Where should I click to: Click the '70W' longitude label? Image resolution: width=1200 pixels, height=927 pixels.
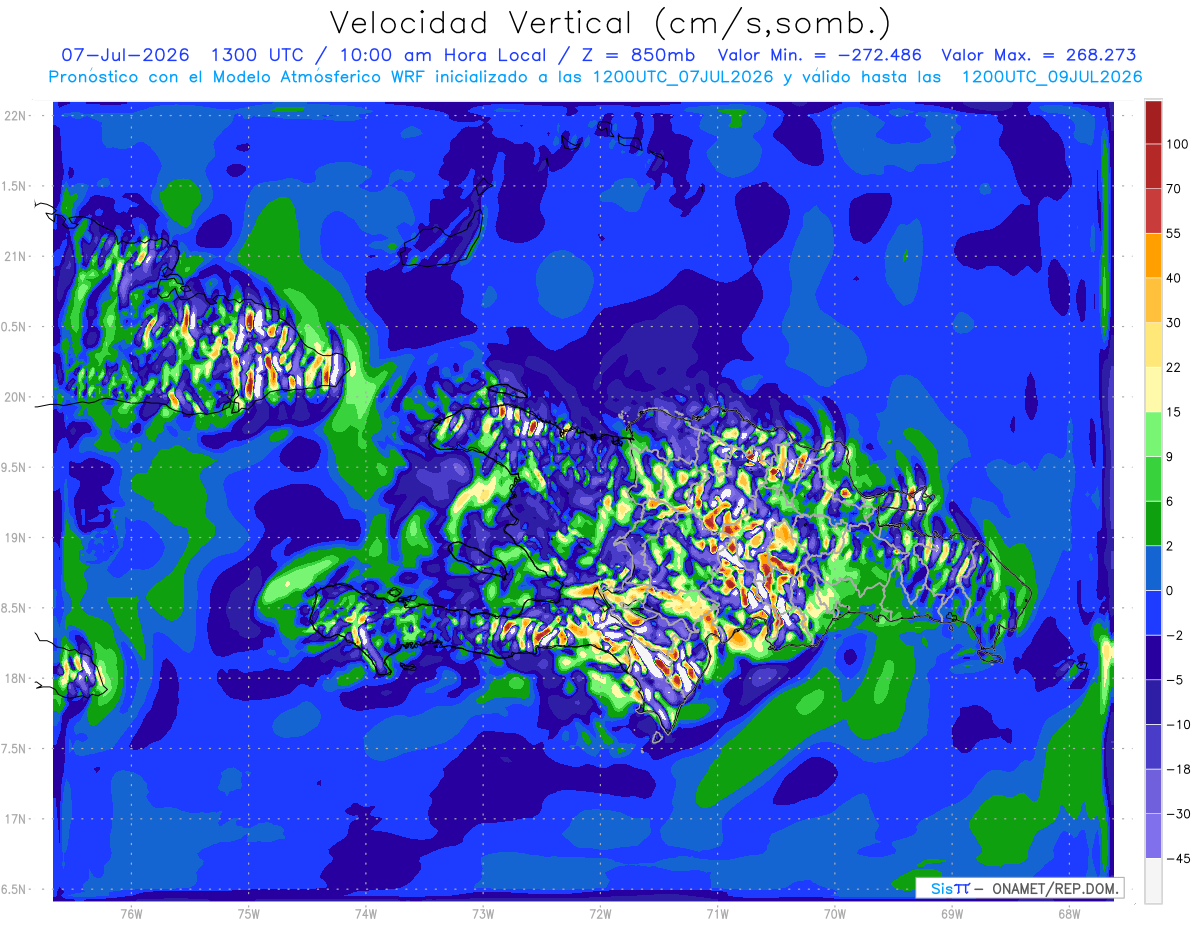(x=834, y=914)
